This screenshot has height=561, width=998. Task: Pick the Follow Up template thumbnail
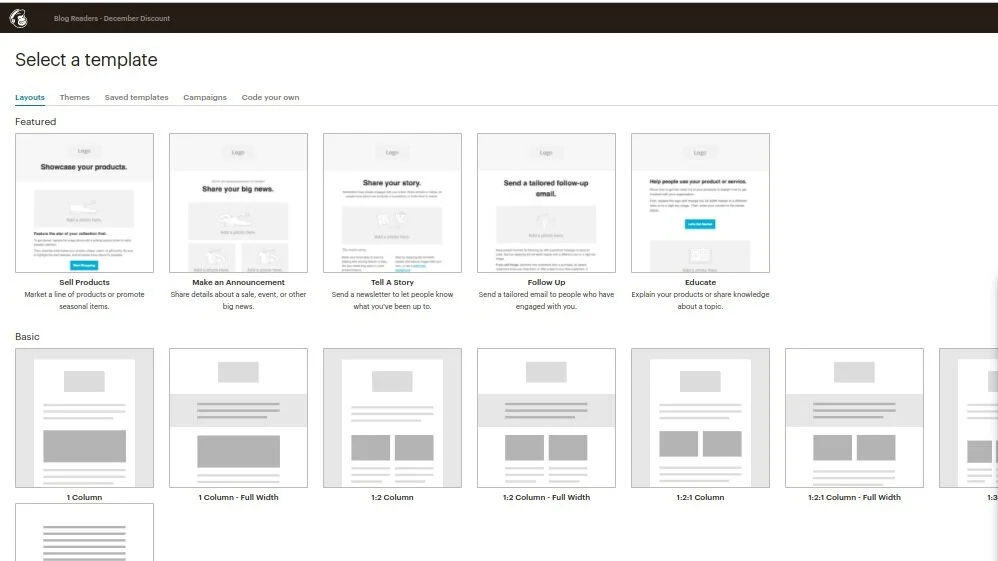[547, 202]
